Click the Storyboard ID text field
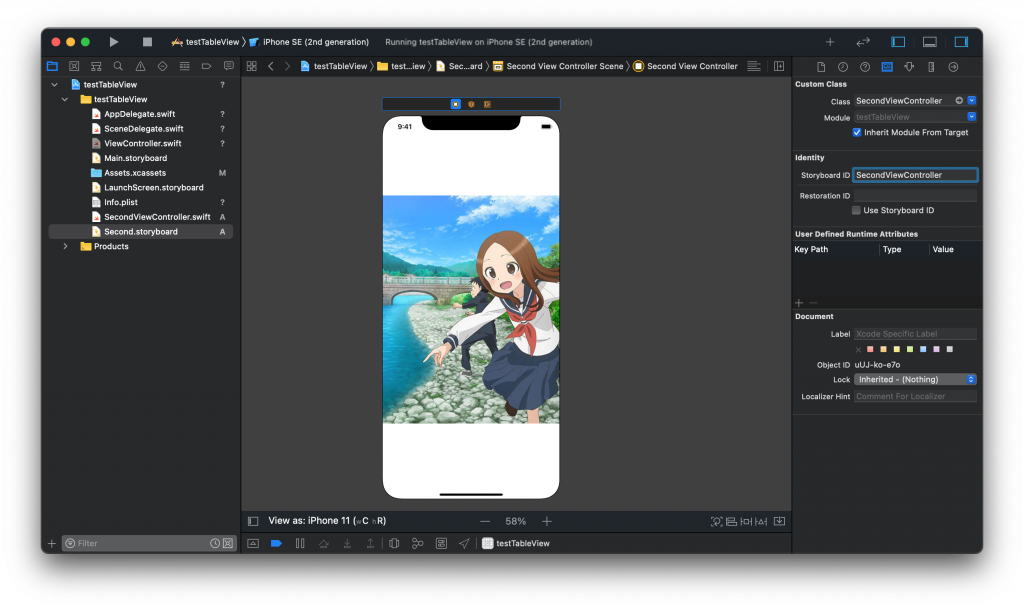The image size is (1024, 608). click(x=915, y=175)
